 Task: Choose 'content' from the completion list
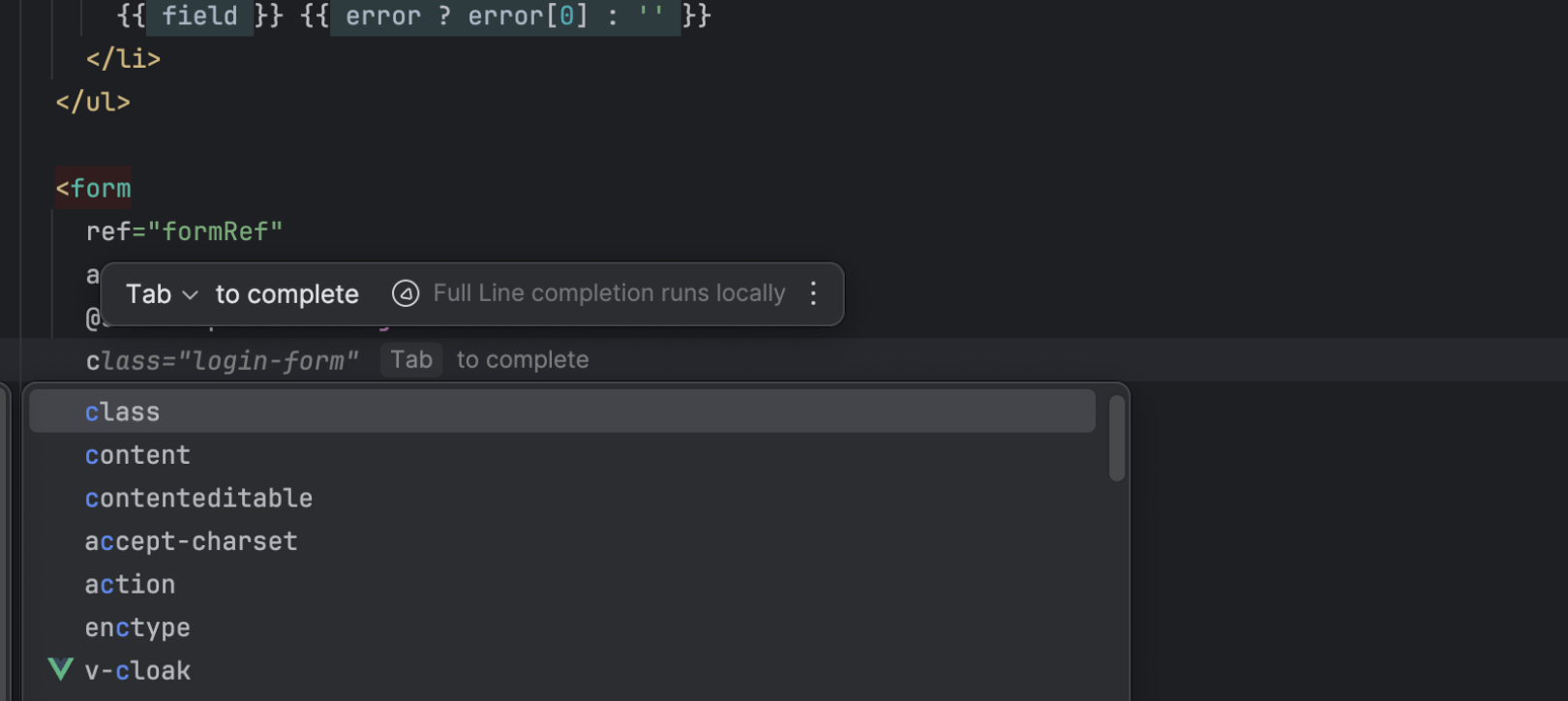click(137, 455)
